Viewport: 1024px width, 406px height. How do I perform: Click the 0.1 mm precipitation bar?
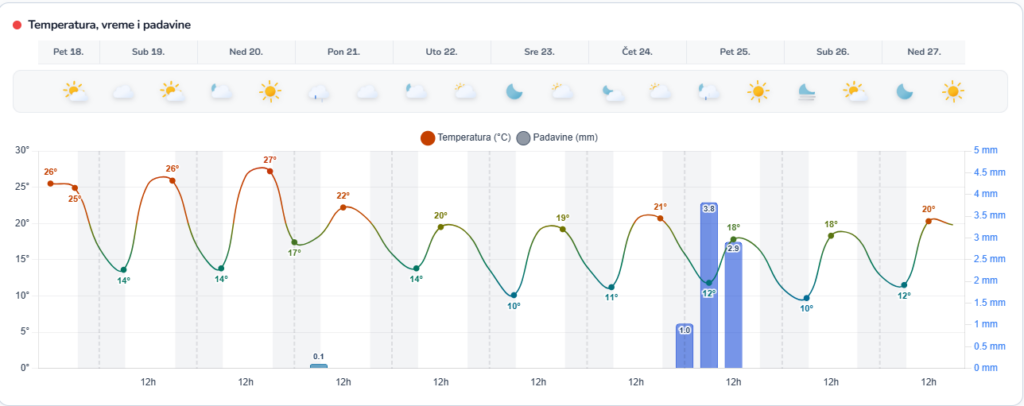[319, 366]
